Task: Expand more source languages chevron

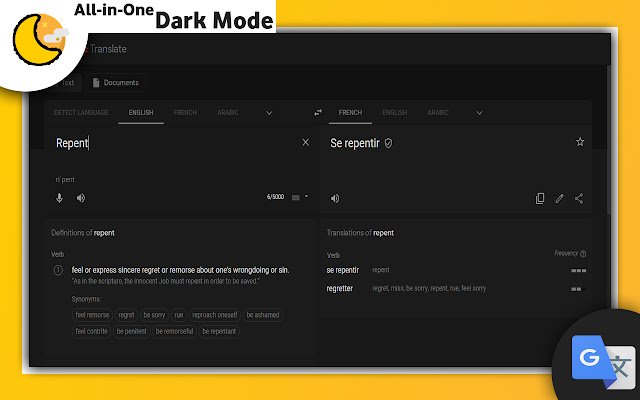Action: click(x=269, y=113)
